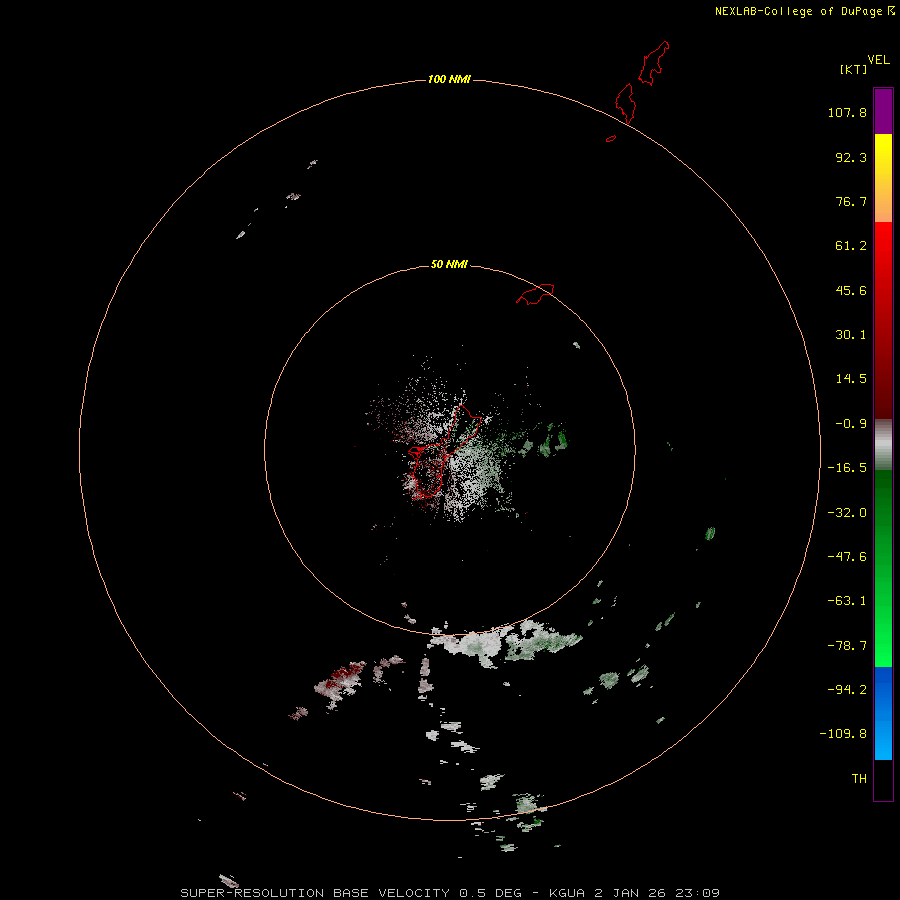Click the -0.9 legend value
The width and height of the screenshot is (900, 900).
(x=851, y=424)
